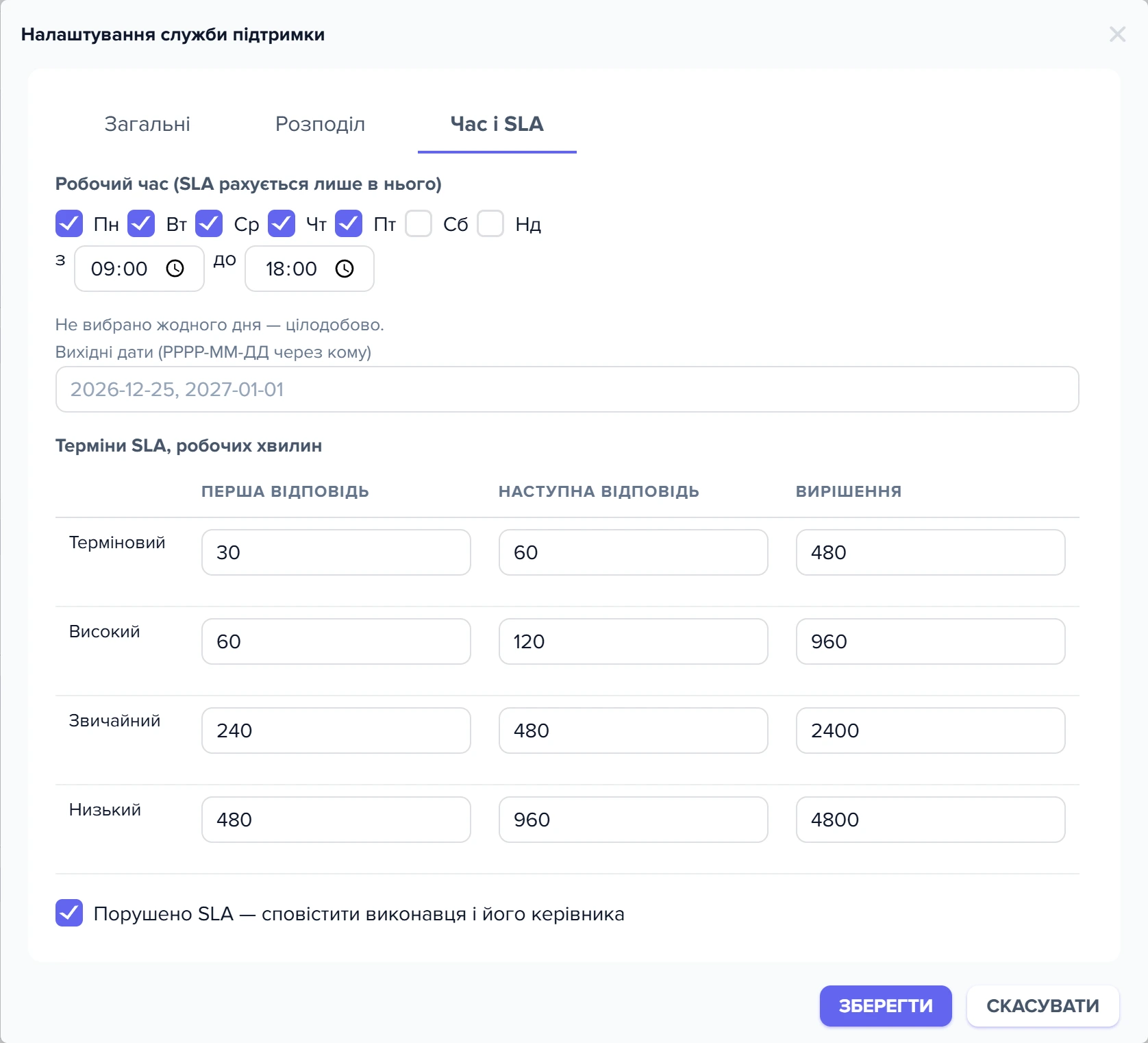
Task: Enable the Нд working day checkbox
Action: 490,223
